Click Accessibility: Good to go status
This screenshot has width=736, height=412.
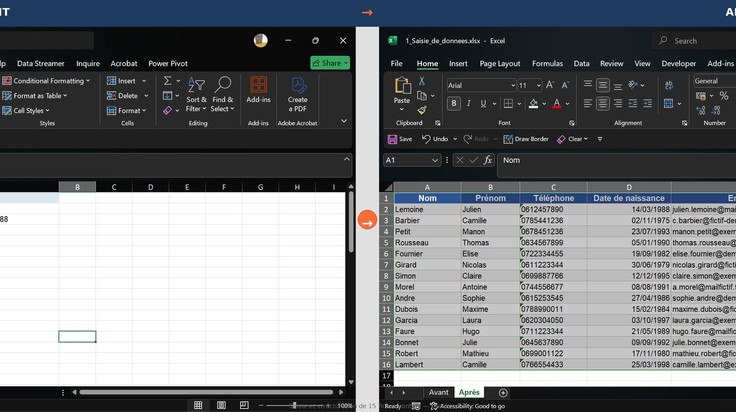tap(468, 406)
